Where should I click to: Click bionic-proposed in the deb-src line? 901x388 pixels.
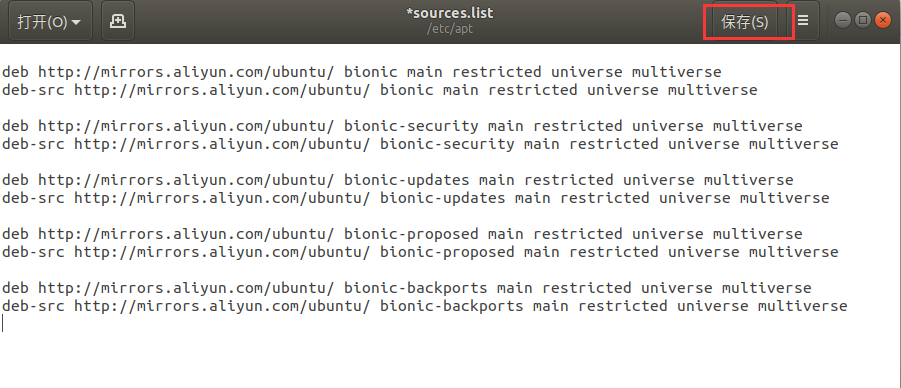tap(447, 252)
